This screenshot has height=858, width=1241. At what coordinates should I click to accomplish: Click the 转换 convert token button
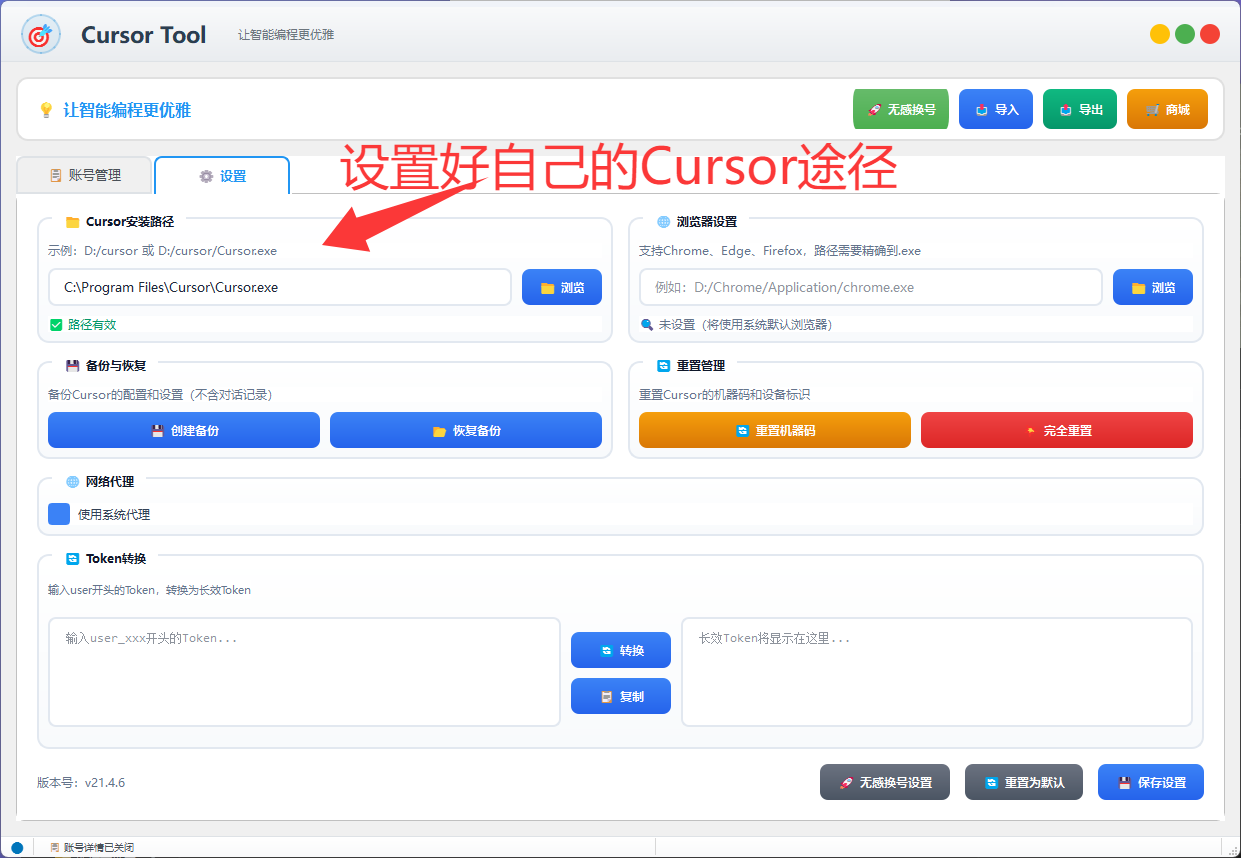[620, 650]
